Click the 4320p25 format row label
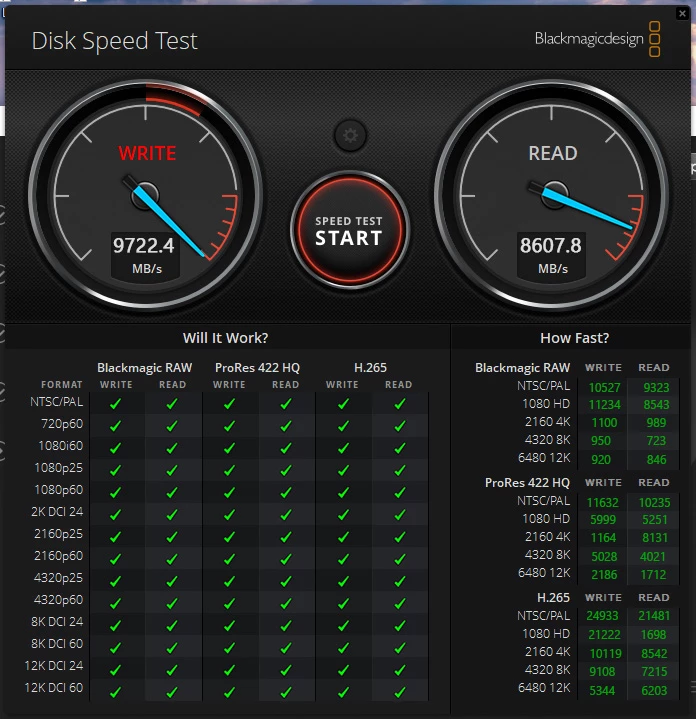696x719 pixels. pyautogui.click(x=58, y=577)
